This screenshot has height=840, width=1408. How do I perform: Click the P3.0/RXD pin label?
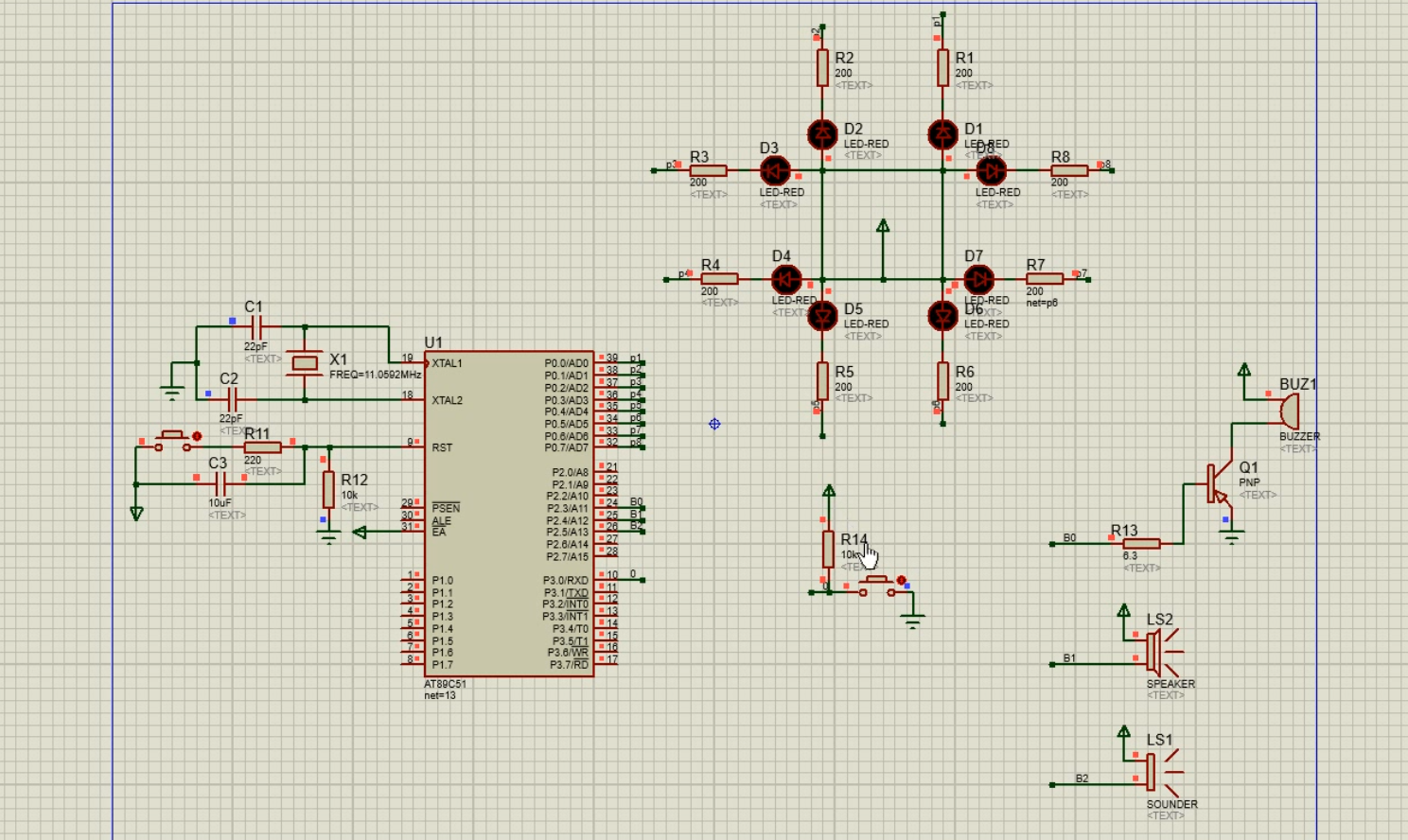pos(565,581)
